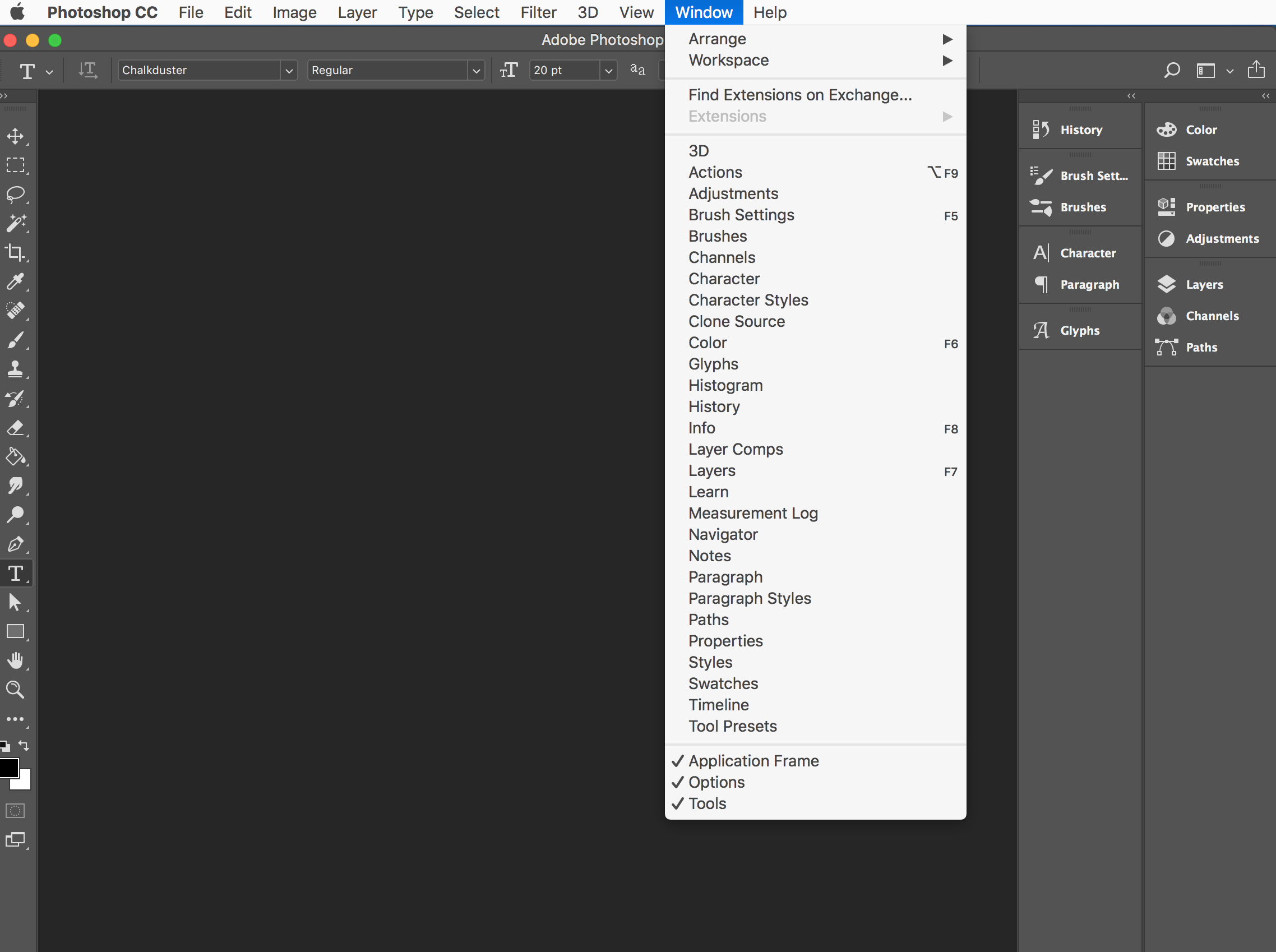Select the Healing Brush tool
Image resolution: width=1276 pixels, height=952 pixels.
click(x=15, y=310)
